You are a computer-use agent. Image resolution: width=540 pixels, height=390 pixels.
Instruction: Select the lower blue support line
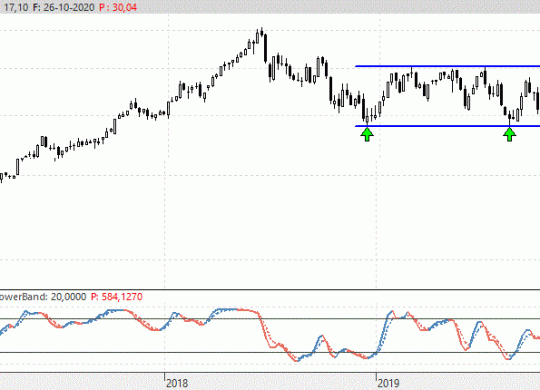(x=448, y=126)
